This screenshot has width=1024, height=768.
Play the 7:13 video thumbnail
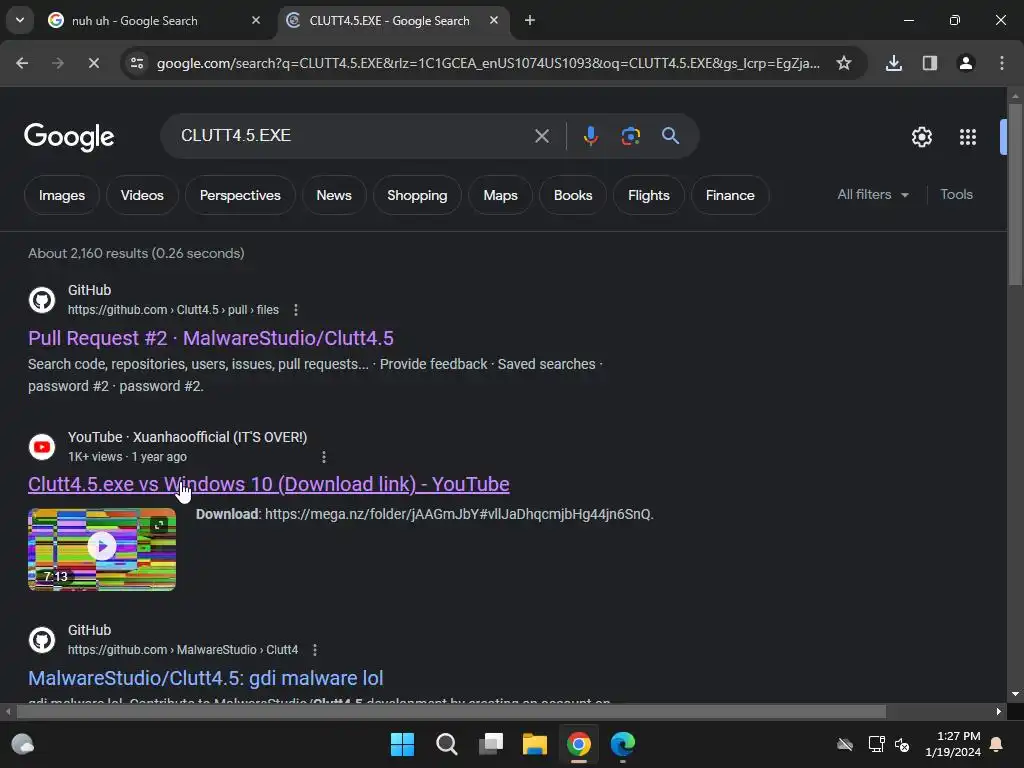point(102,549)
